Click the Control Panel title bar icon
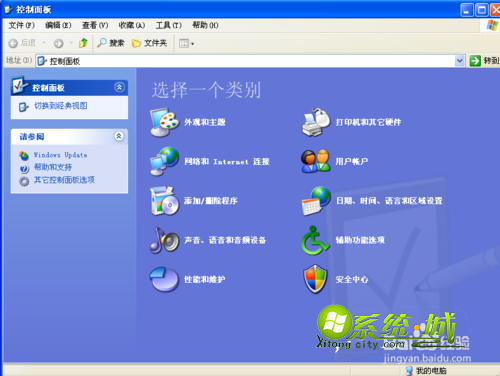This screenshot has height=376, width=500. click(x=8, y=10)
